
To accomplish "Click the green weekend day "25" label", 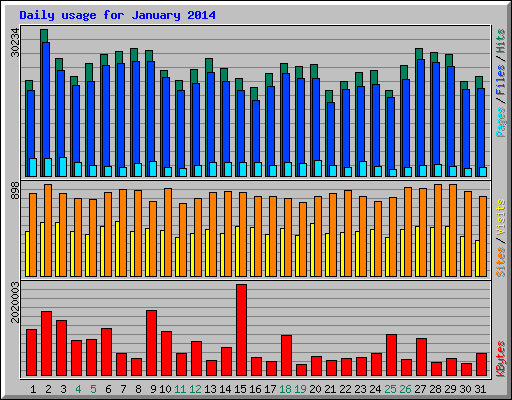I will pyautogui.click(x=390, y=389).
